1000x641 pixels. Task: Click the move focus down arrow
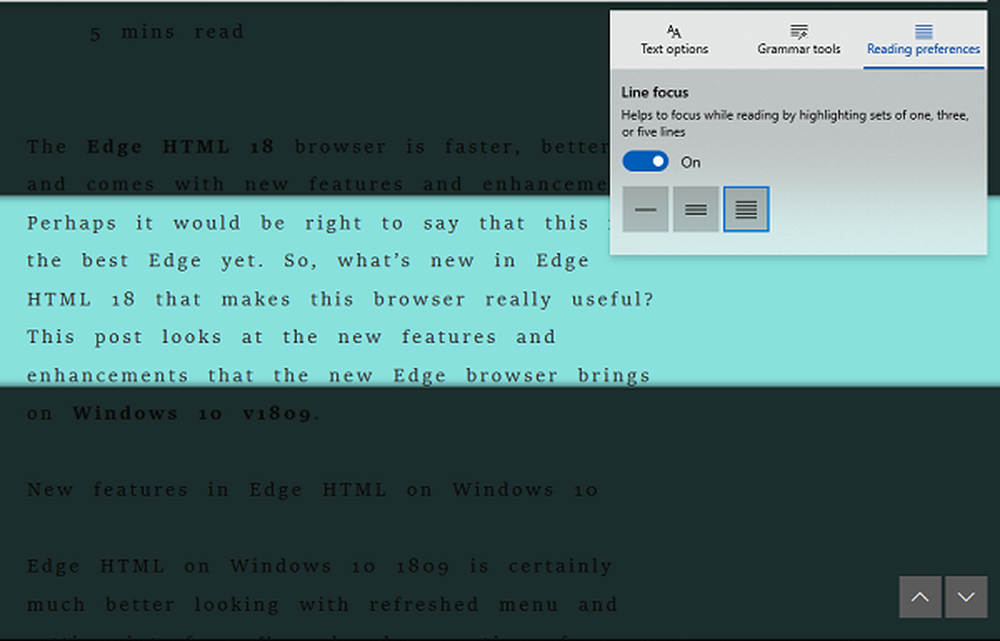tap(966, 597)
